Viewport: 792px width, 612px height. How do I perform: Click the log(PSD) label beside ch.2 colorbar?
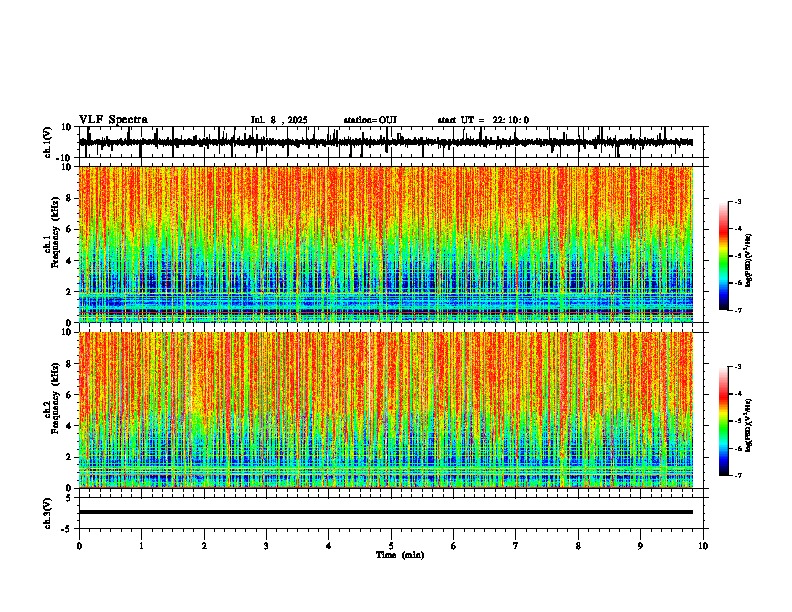coord(749,425)
